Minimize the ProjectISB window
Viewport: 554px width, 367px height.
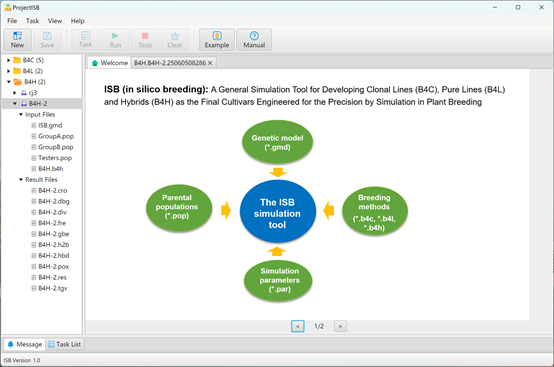point(495,7)
